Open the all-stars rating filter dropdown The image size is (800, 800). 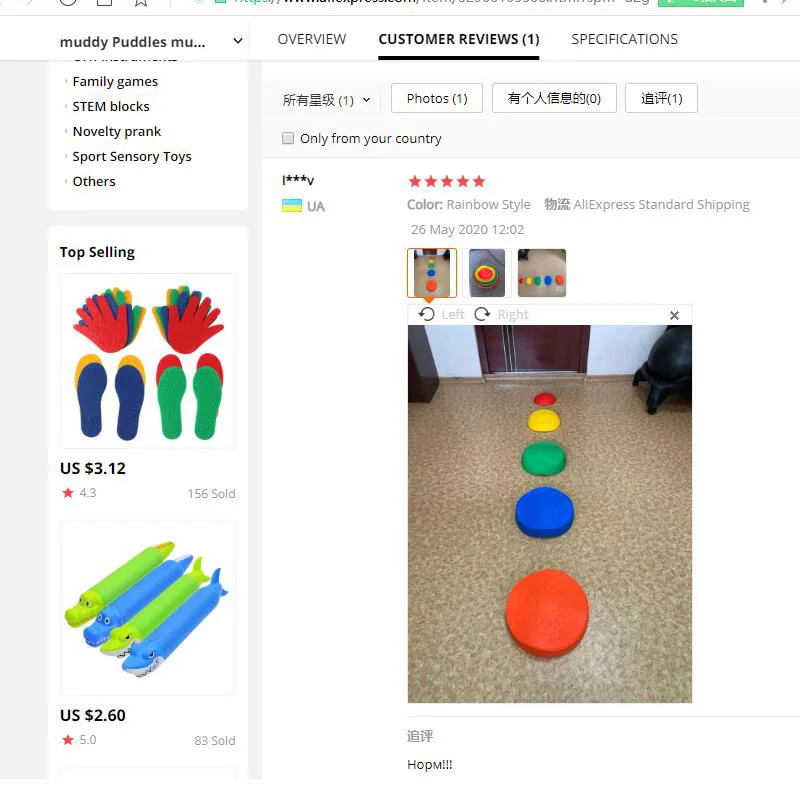pos(327,99)
